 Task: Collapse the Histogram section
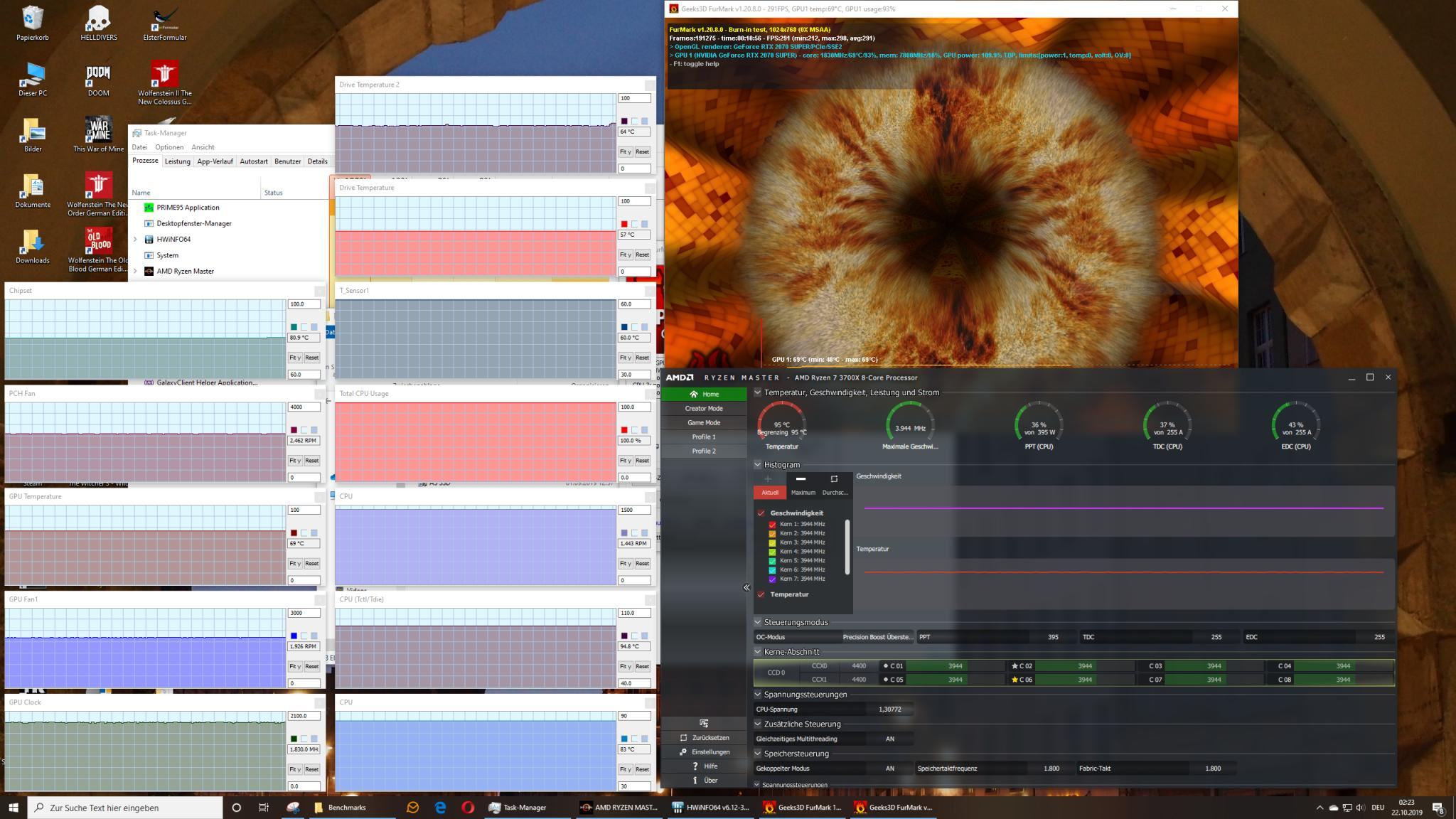click(758, 465)
